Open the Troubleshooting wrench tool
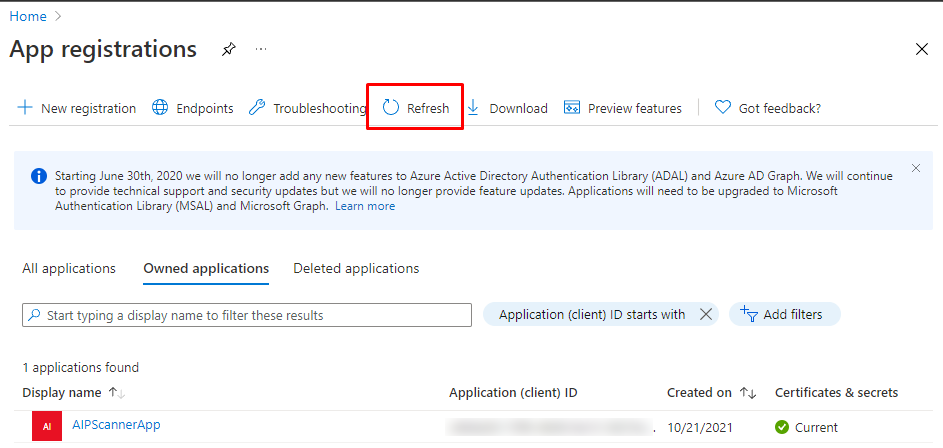Image resolution: width=943 pixels, height=448 pixels. pos(257,108)
